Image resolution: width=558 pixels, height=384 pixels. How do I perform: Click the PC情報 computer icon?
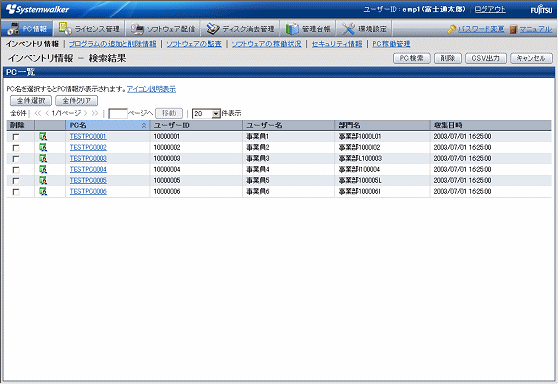(13, 28)
